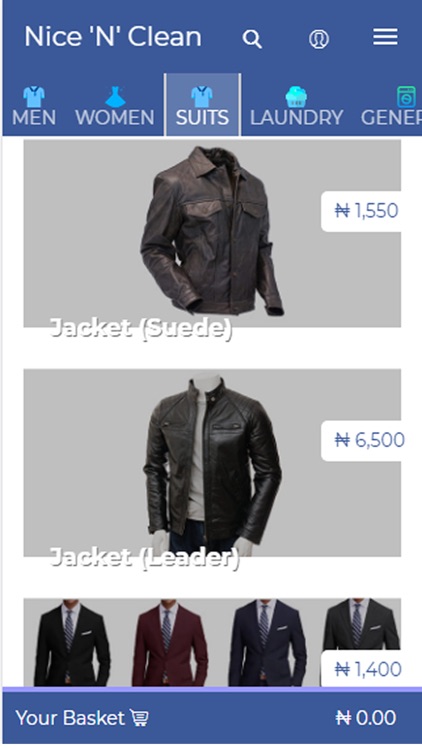
Task: Select the LAUNDRY category tab
Action: 297,106
